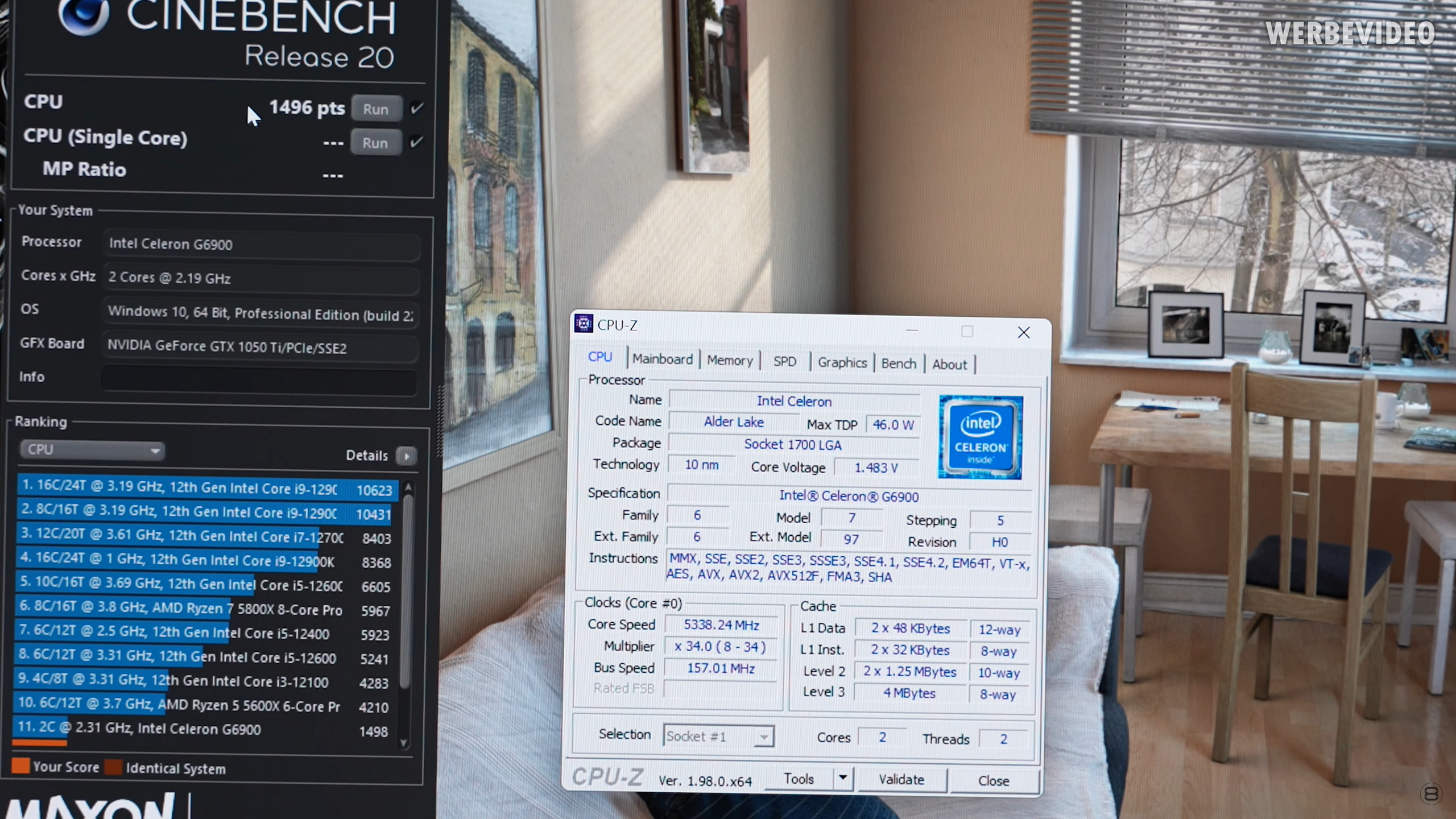Click the L1 Data value 2 x 48 KBytes
1456x819 pixels.
[911, 628]
